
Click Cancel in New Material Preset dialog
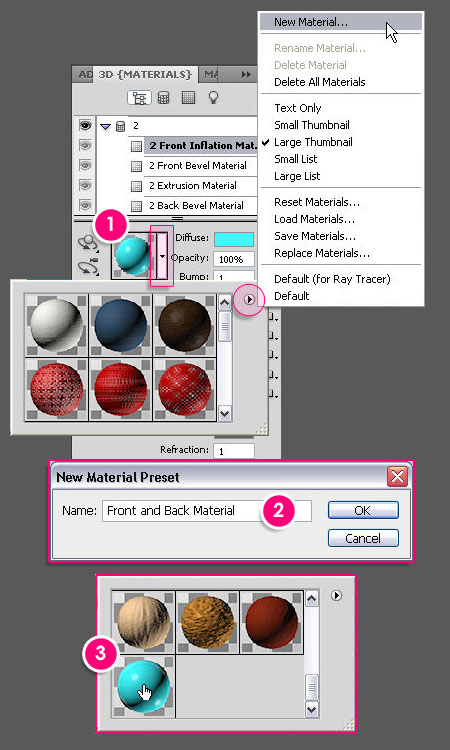[363, 538]
